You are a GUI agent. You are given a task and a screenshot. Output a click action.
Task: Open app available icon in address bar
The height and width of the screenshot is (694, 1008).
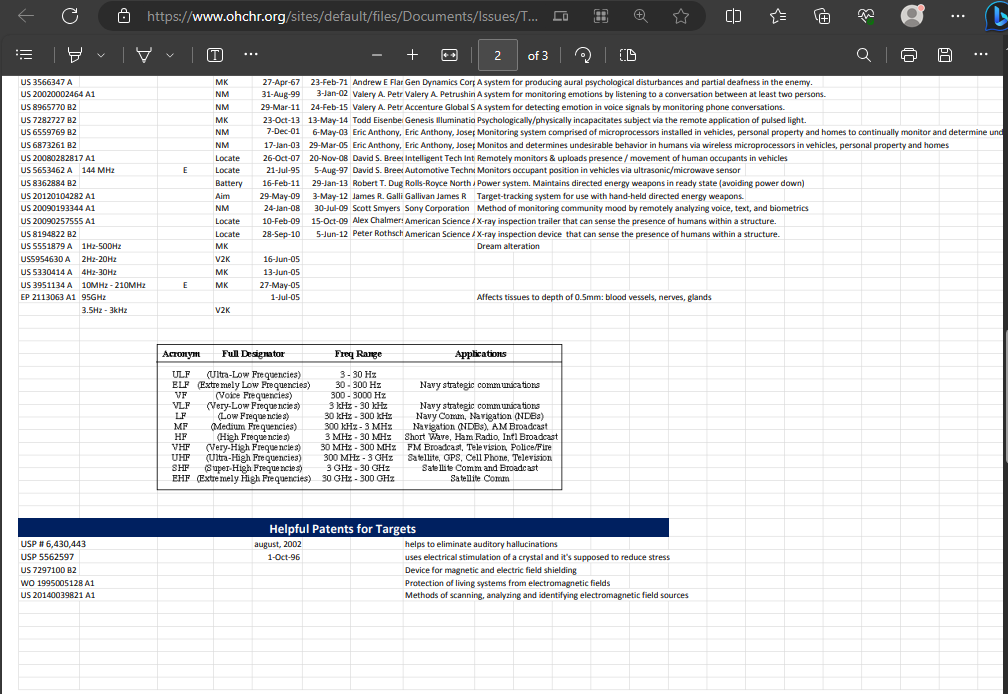pyautogui.click(x=561, y=16)
